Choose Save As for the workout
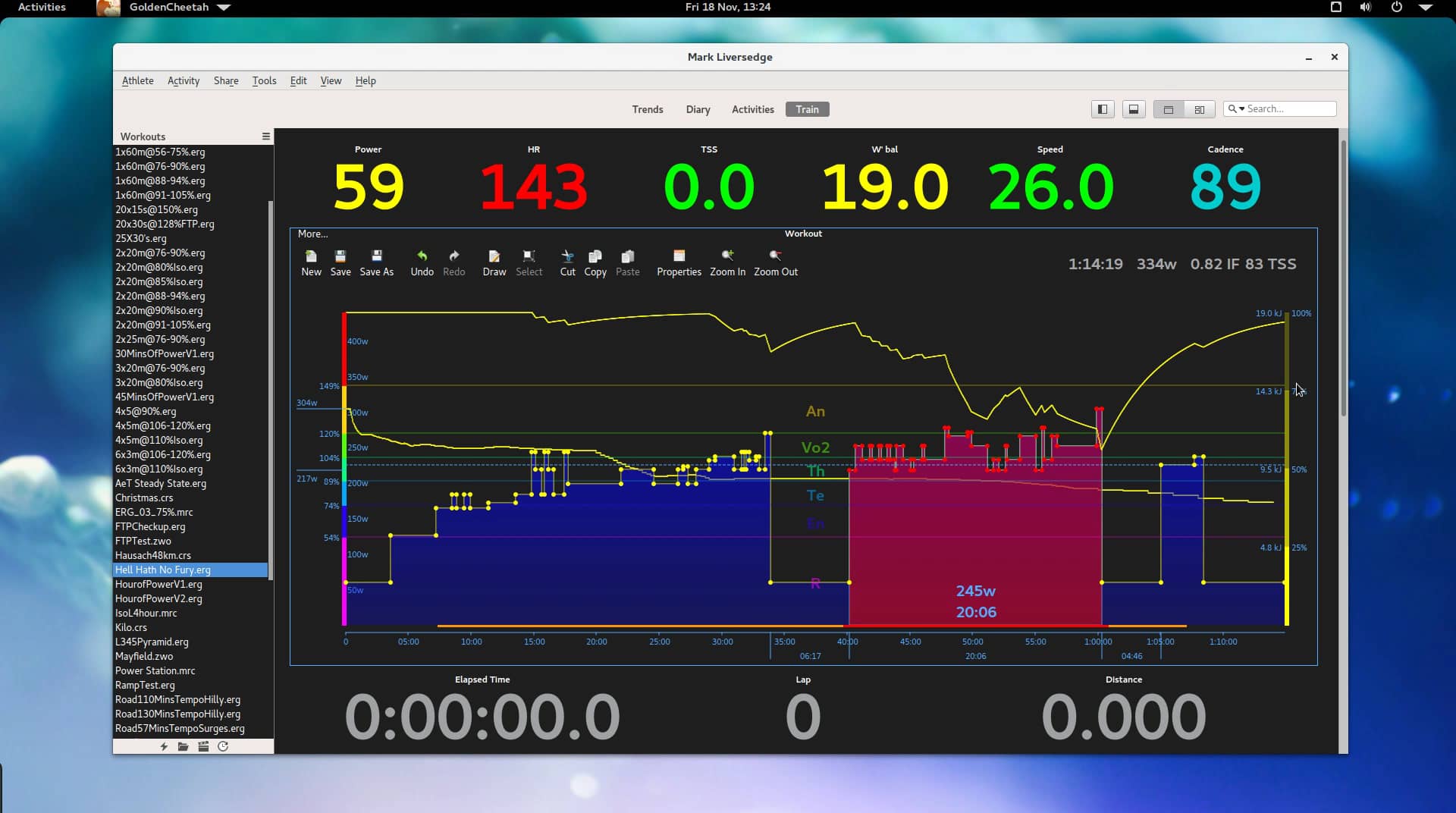 pyautogui.click(x=376, y=262)
